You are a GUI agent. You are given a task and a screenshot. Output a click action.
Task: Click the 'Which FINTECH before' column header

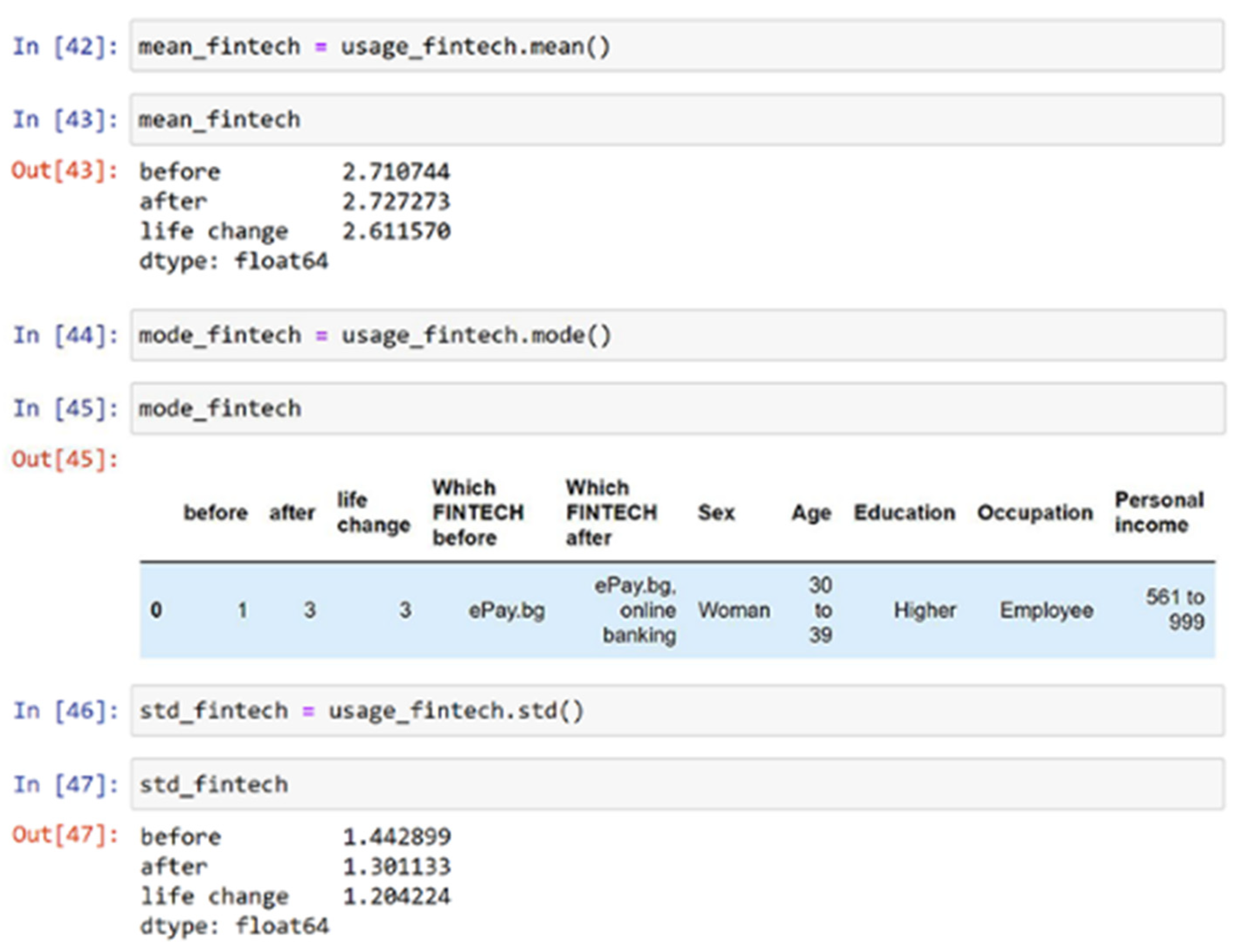[477, 512]
